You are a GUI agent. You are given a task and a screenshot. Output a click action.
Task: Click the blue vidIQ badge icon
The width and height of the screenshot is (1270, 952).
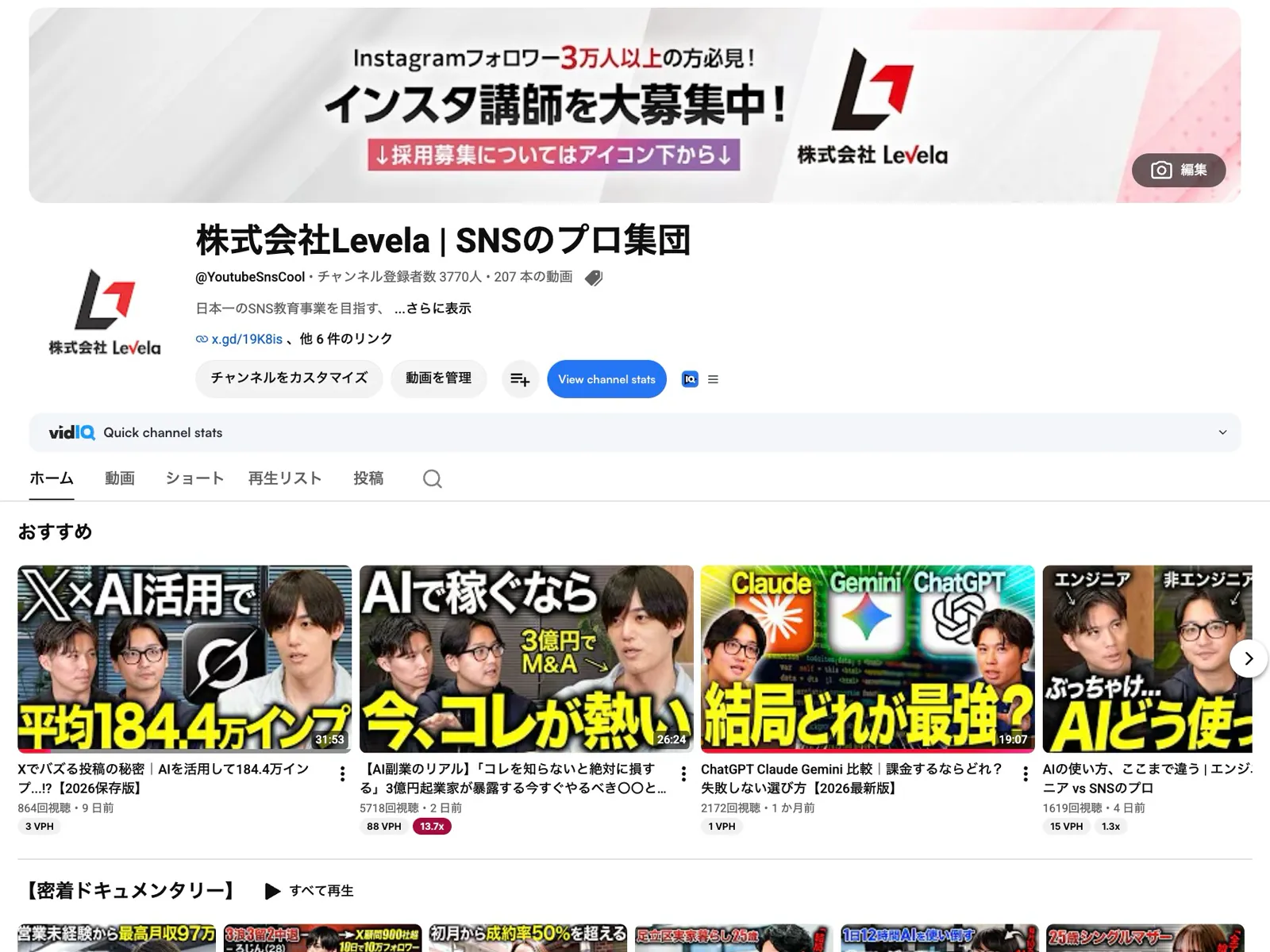(690, 379)
